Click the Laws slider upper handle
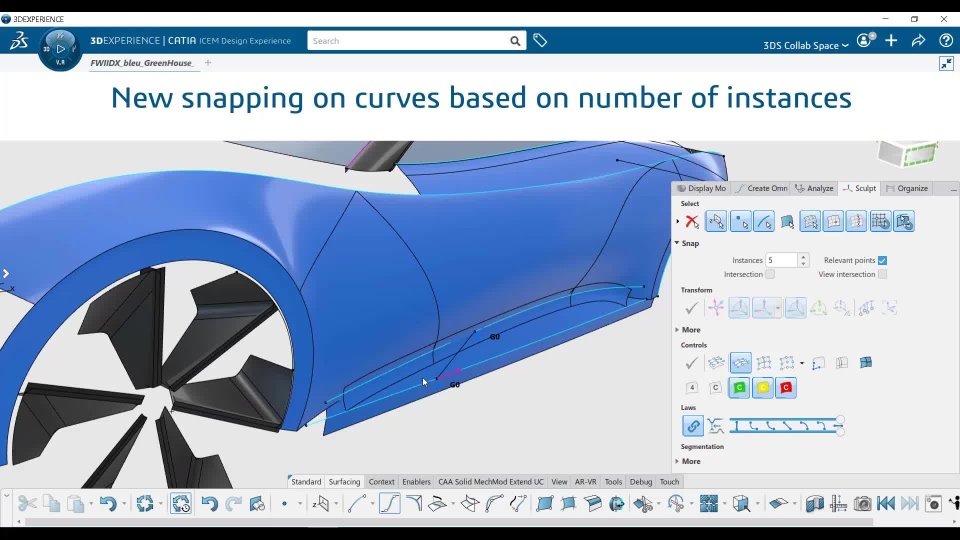Image resolution: width=960 pixels, height=540 pixels. point(840,421)
